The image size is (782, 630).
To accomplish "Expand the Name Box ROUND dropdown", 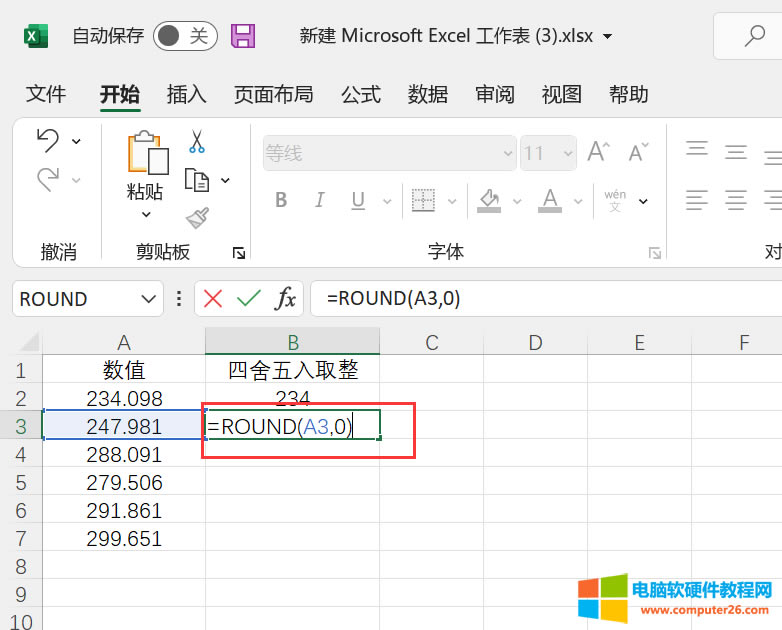I will tap(149, 298).
